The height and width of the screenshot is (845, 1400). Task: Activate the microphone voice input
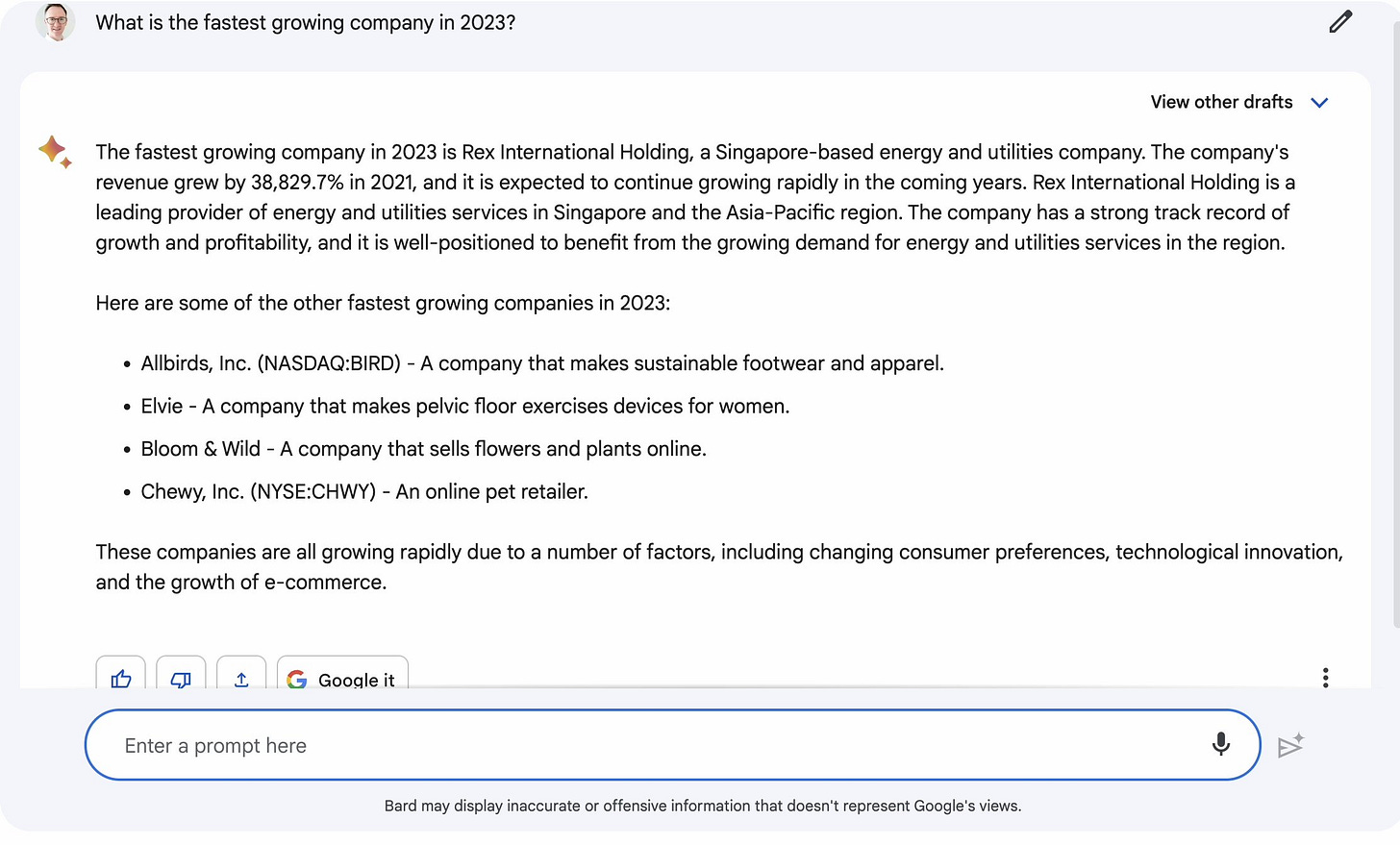(x=1221, y=744)
